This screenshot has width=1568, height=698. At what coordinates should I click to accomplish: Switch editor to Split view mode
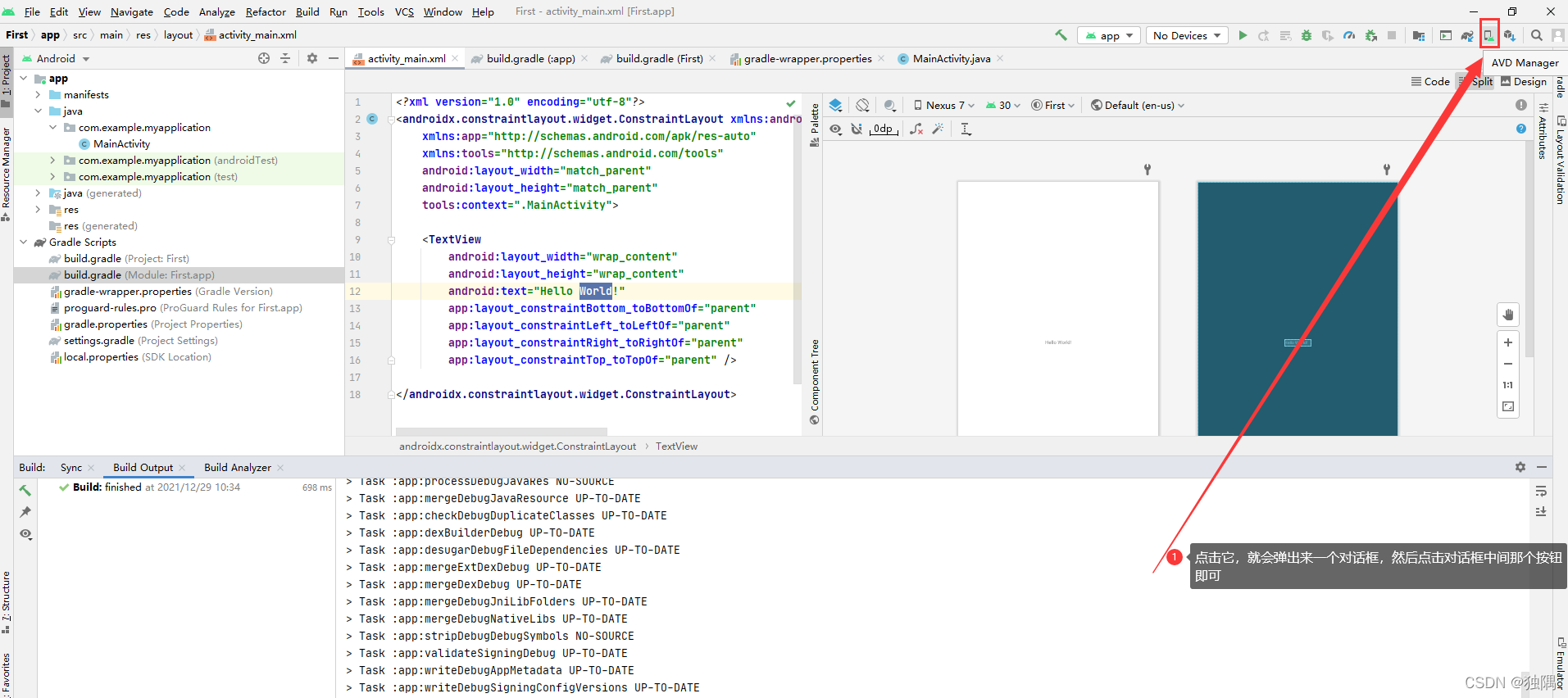[1475, 81]
